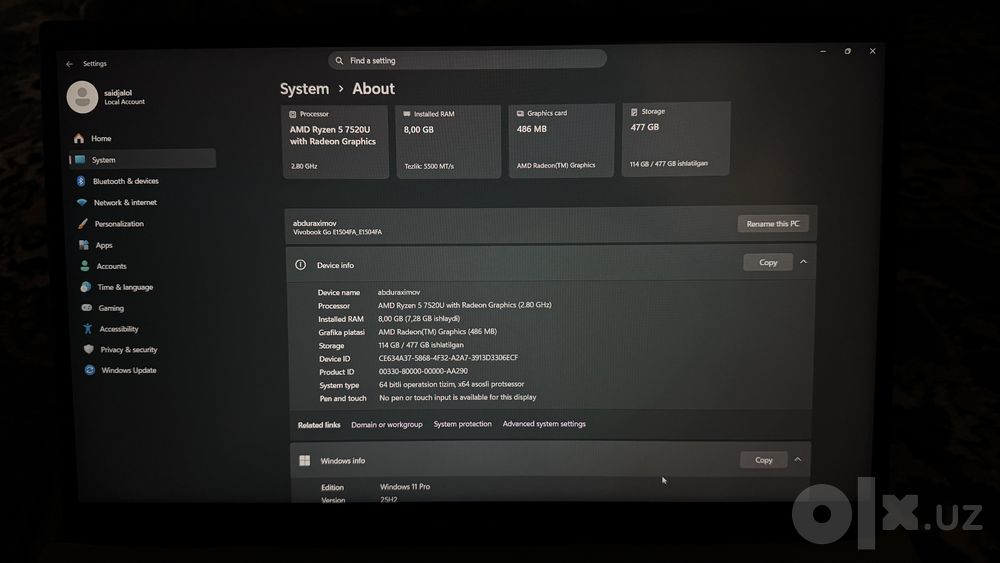Screen dimensions: 1000x563
Task: Copy the Device info details
Action: [768, 262]
